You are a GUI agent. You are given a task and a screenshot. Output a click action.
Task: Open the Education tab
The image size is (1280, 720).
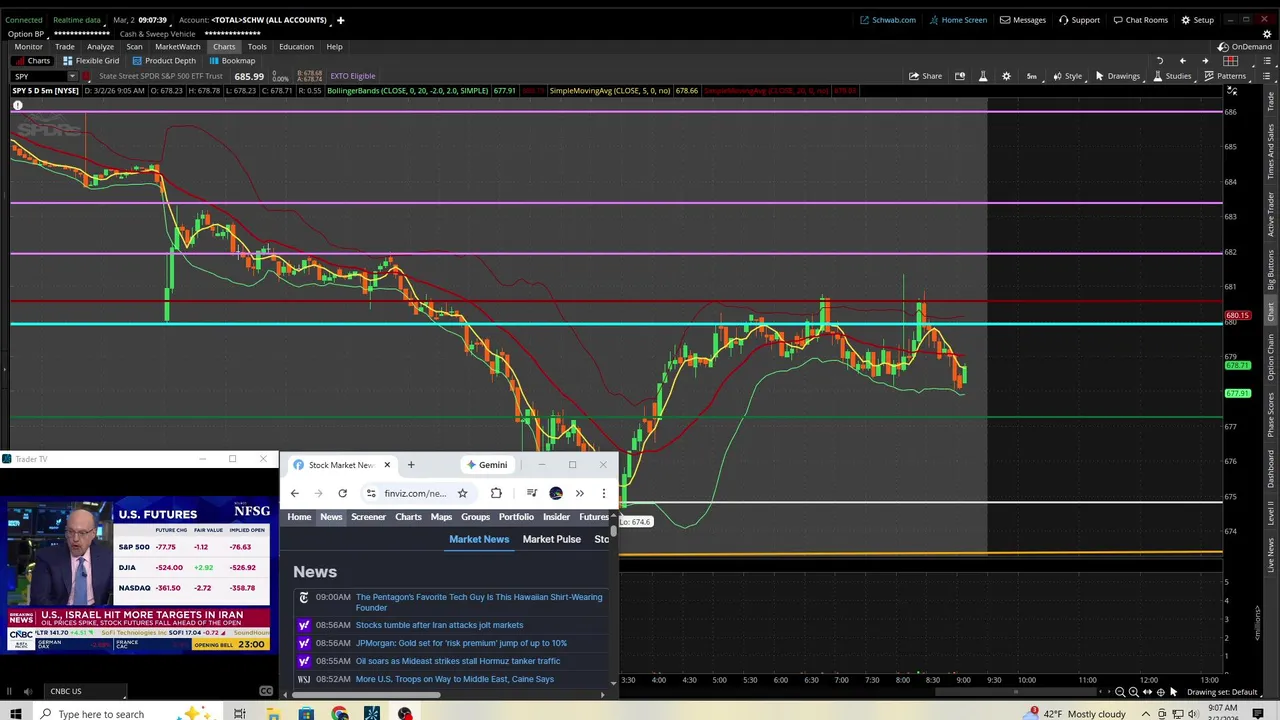pyautogui.click(x=296, y=47)
